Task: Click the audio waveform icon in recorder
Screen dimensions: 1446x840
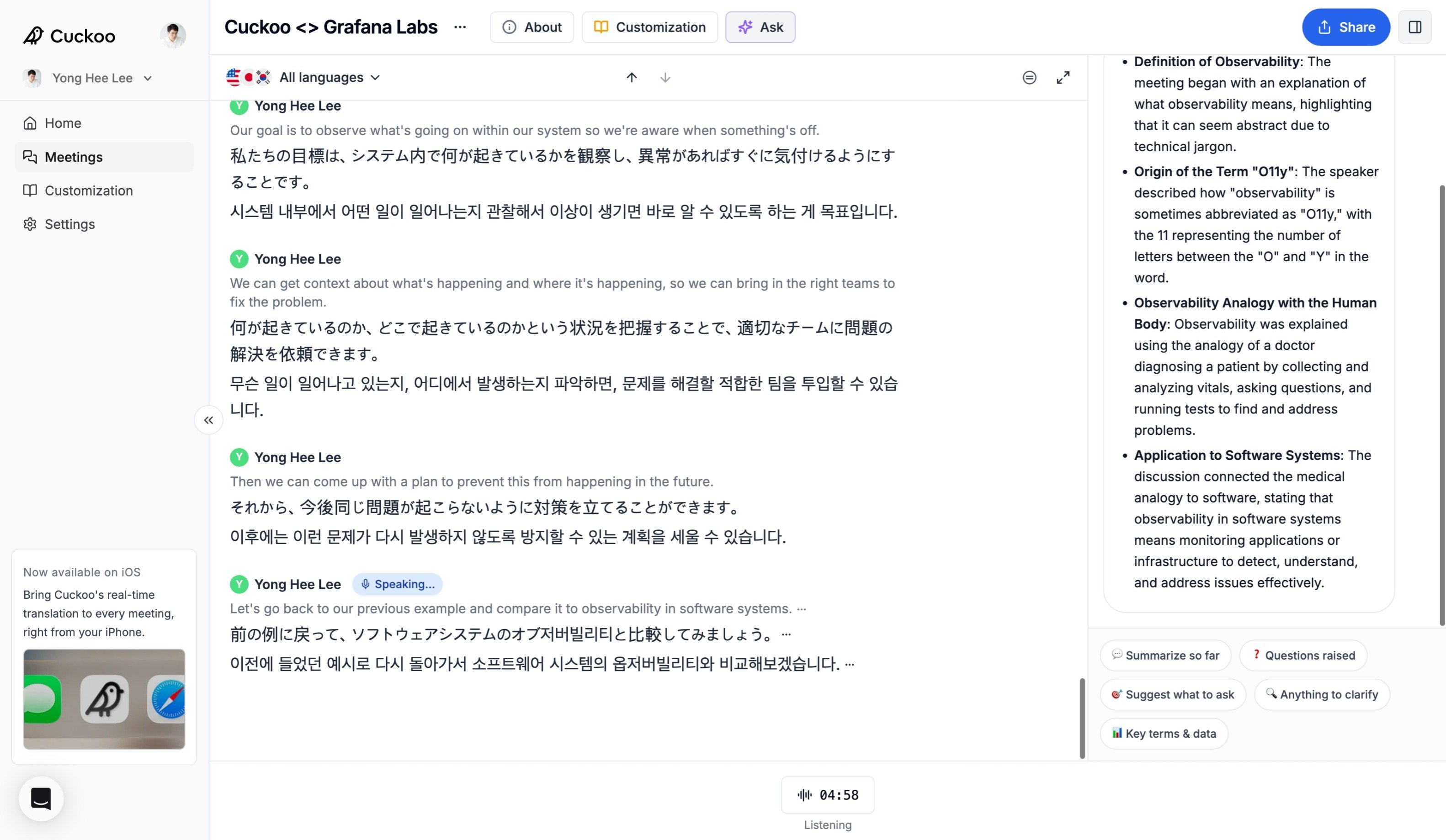Action: (804, 795)
